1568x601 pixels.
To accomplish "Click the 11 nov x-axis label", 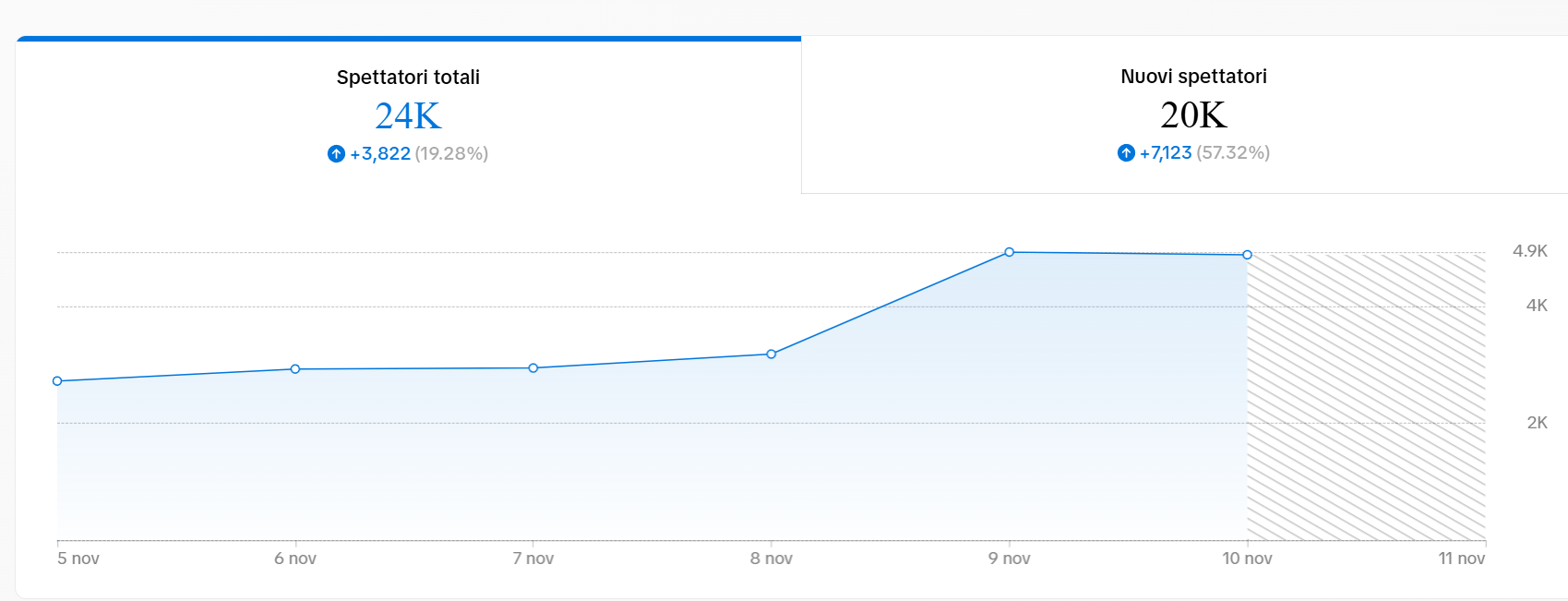I will pos(1462,559).
